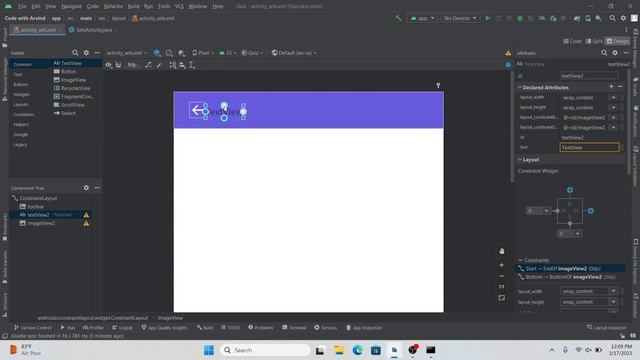This screenshot has width=640, height=360.
Task: Click the Debug app bug icon
Action: (520, 18)
